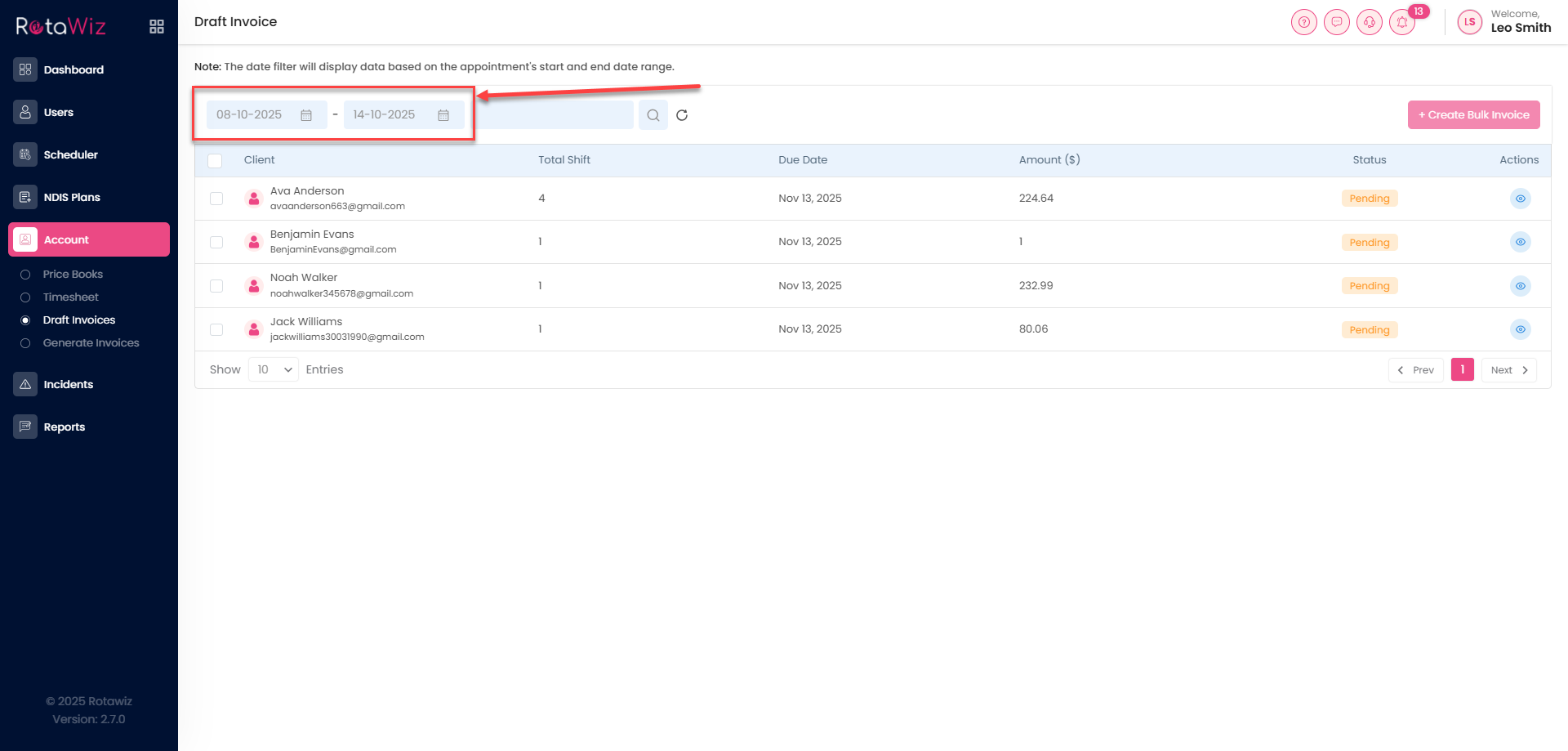
Task: Select the checkbox for Benjamin Evans
Action: 216,242
